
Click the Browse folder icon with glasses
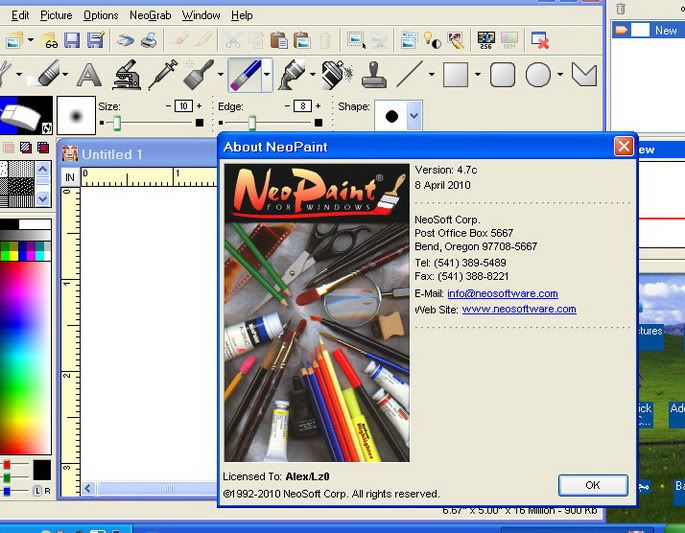[x=49, y=40]
